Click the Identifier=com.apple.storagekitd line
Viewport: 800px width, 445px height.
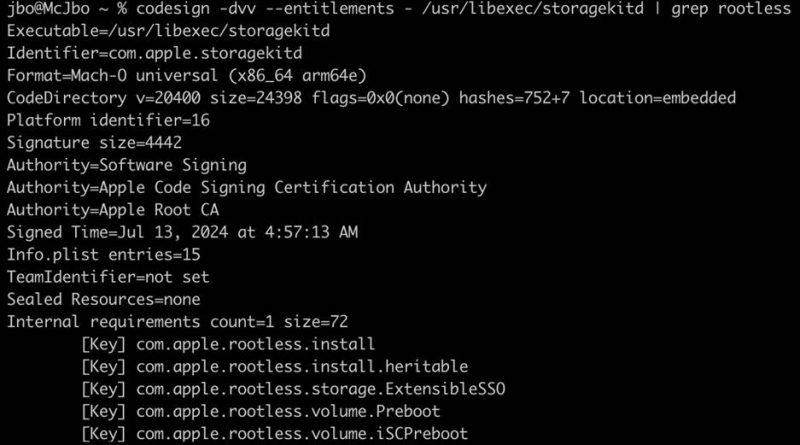(154, 53)
